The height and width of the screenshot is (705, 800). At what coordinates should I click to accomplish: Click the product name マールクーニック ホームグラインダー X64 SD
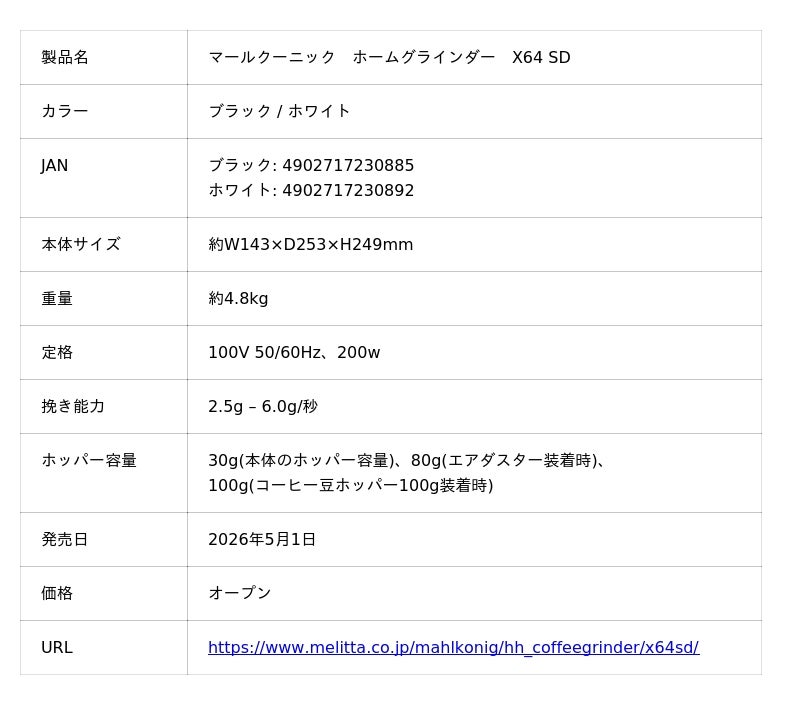tap(389, 58)
